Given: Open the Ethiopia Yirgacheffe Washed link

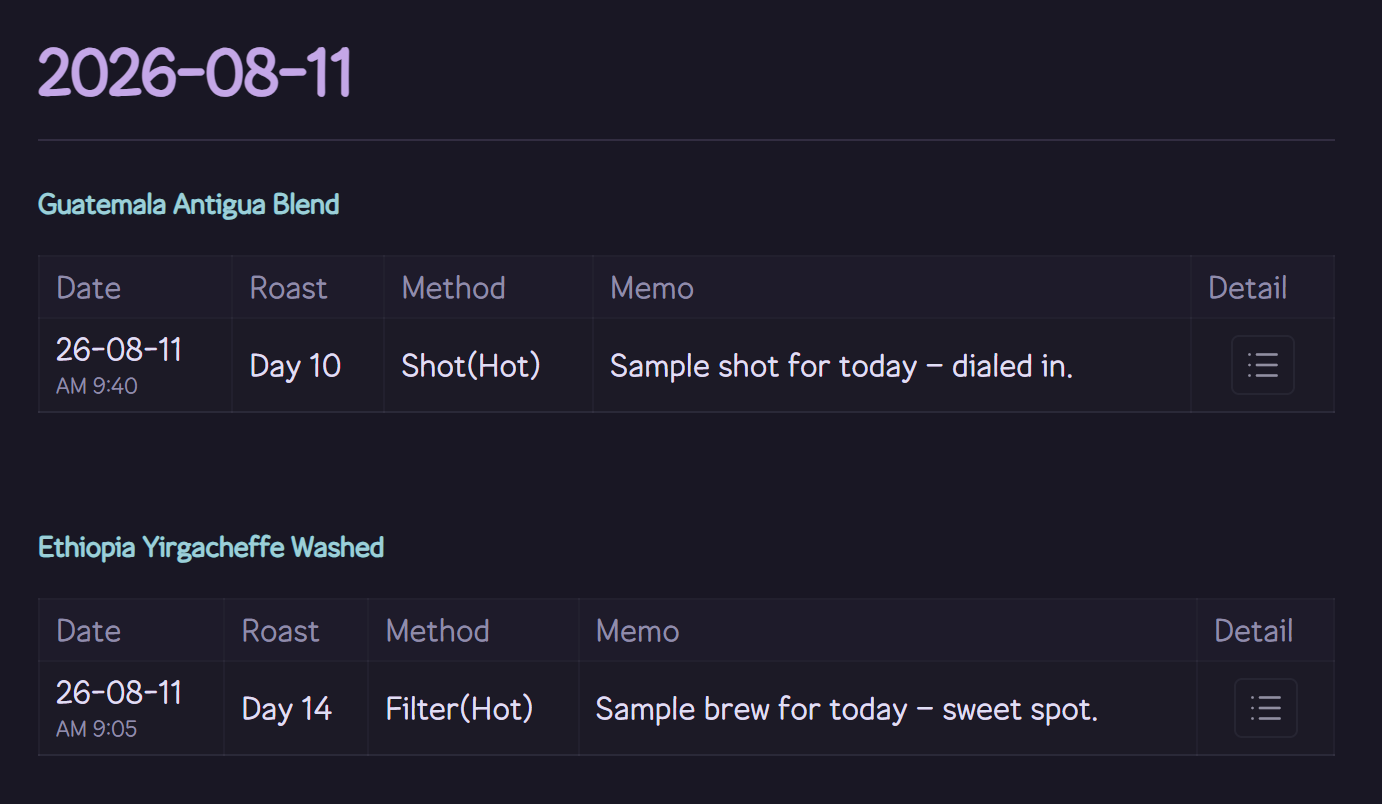Looking at the screenshot, I should pos(211,547).
